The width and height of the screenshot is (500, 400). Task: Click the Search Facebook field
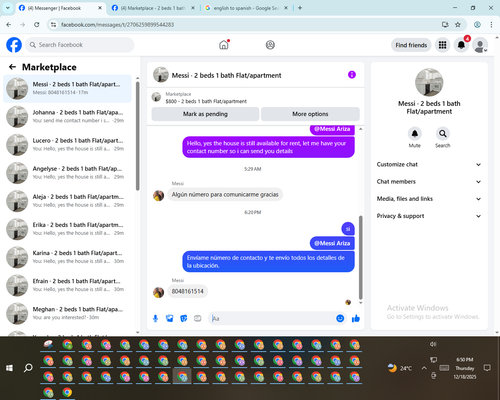coord(80,45)
